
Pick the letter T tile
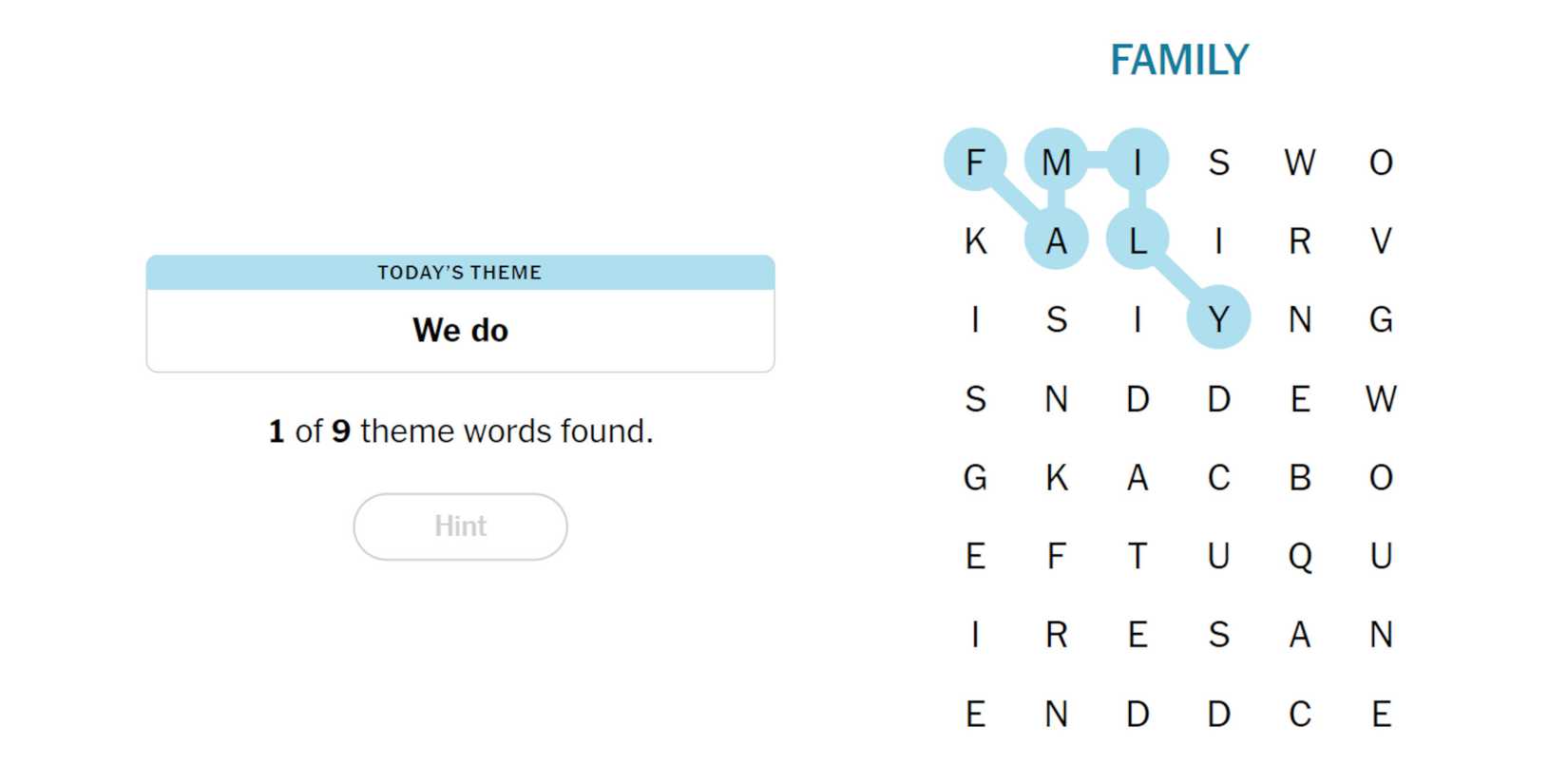coord(1138,556)
